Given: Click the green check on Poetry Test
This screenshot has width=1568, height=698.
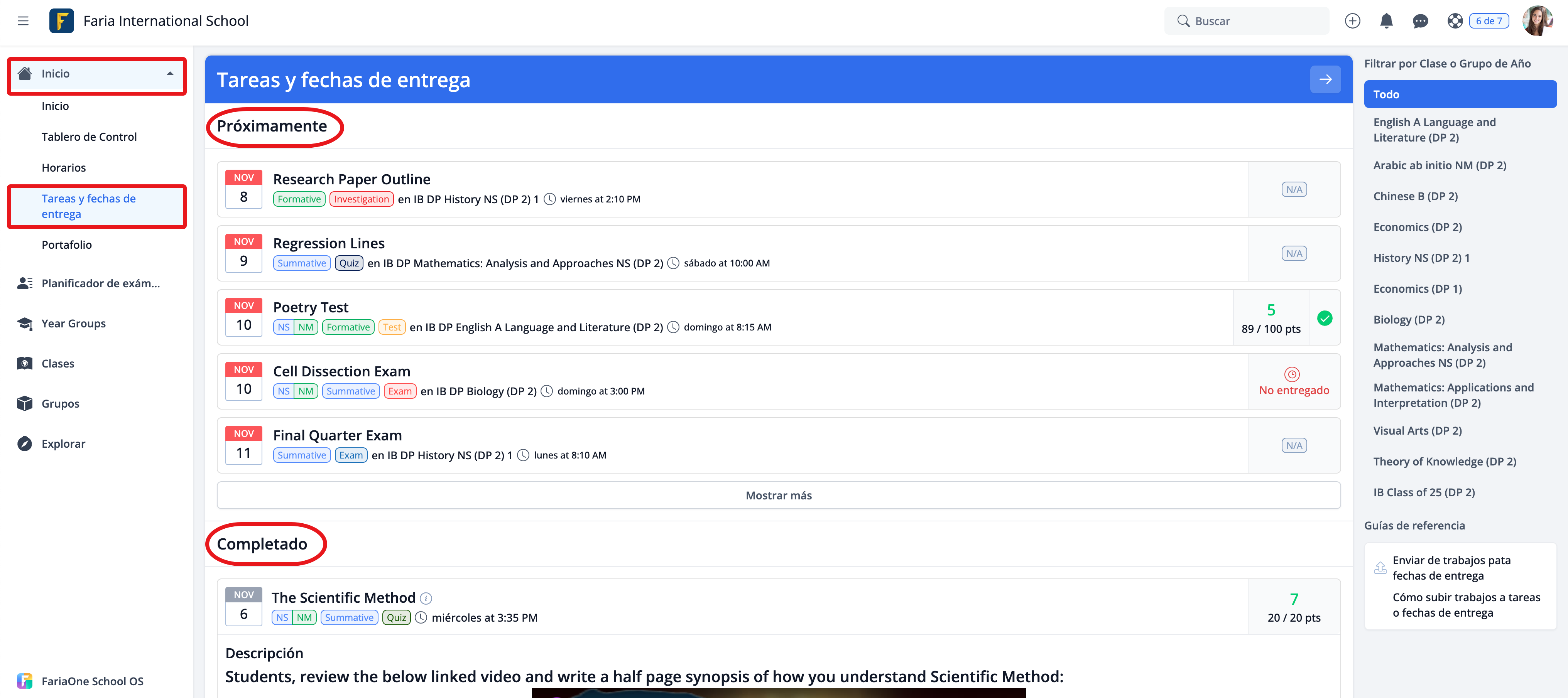Looking at the screenshot, I should pos(1325,318).
